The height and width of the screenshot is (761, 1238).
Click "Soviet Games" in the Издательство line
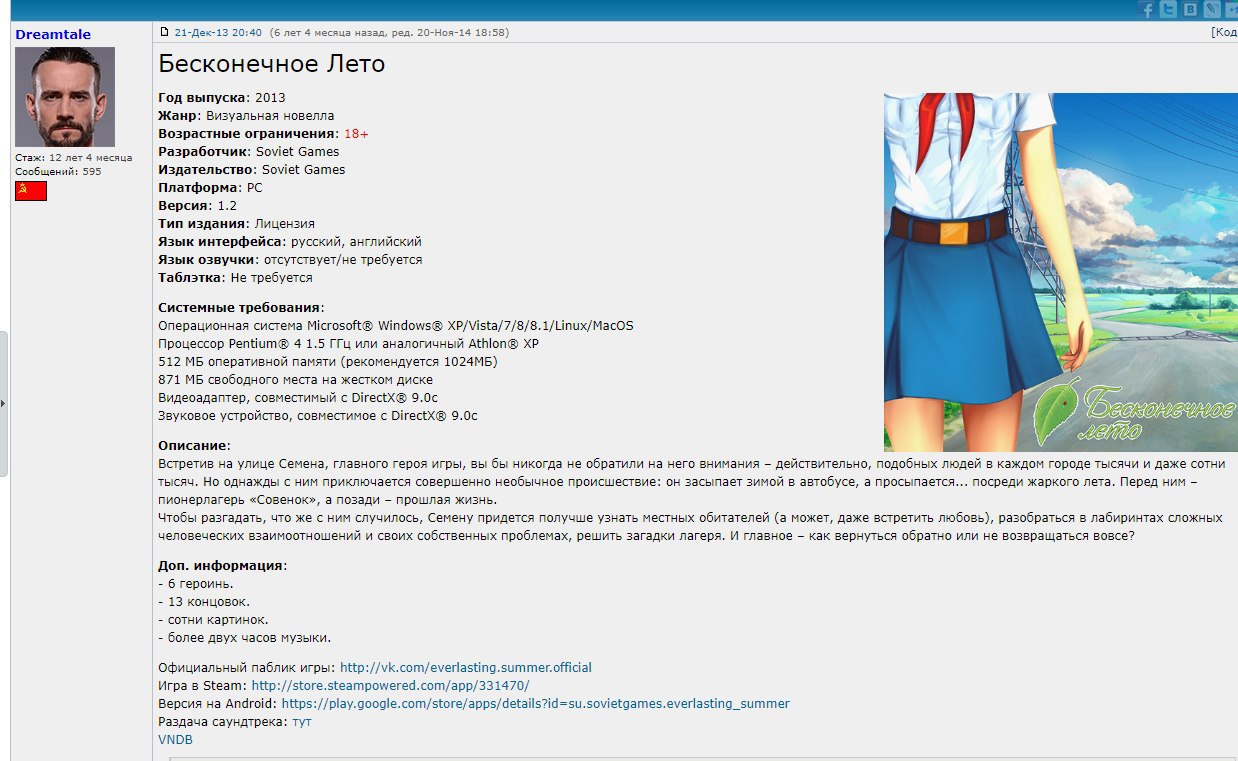(303, 169)
